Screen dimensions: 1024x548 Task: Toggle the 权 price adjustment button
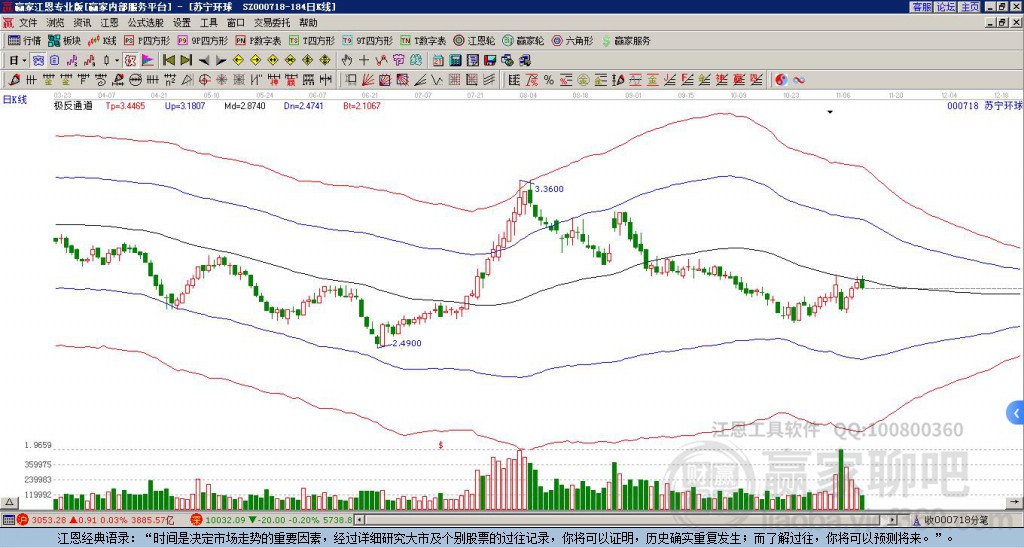[x=130, y=61]
